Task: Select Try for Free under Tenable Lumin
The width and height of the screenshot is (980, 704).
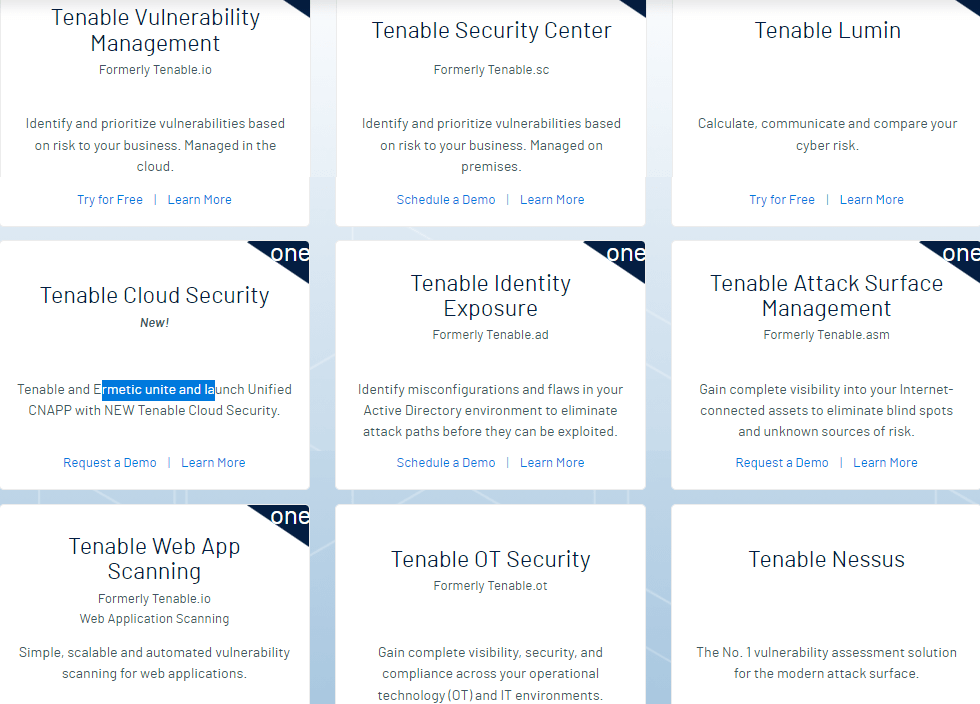Action: [782, 199]
